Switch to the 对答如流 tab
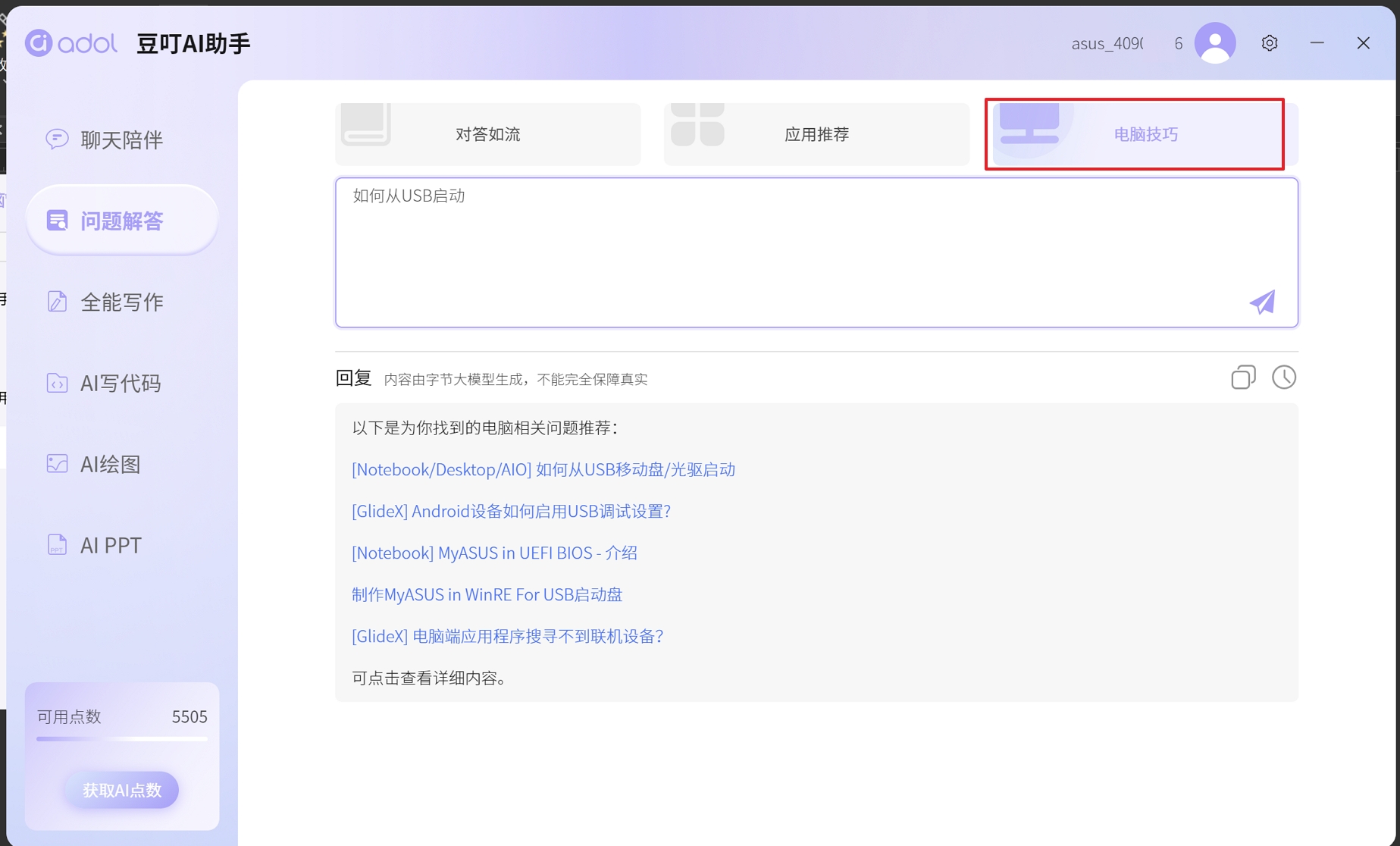This screenshot has width=1400, height=846. pyautogui.click(x=488, y=134)
